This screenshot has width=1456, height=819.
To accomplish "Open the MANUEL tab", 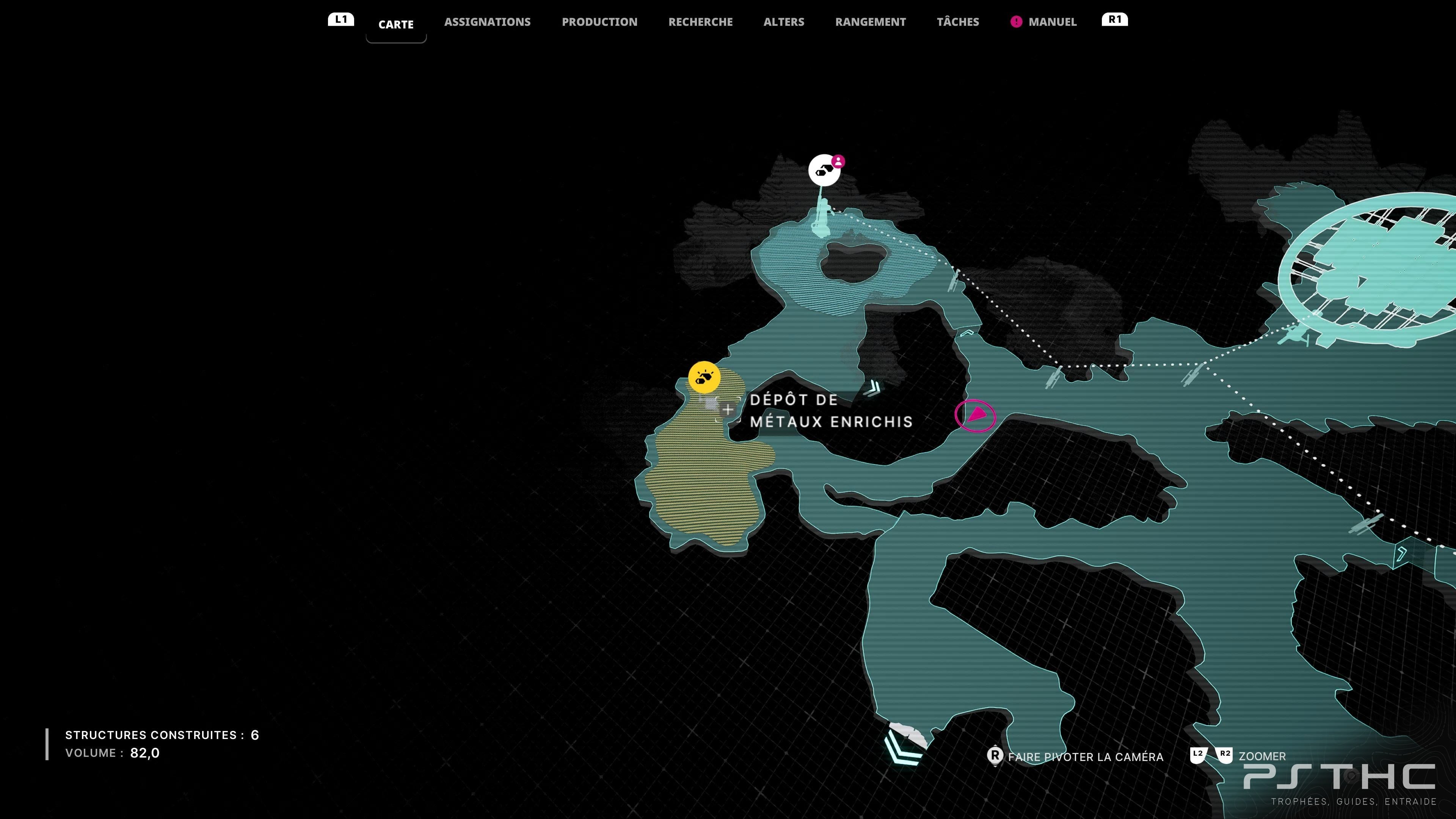I will [1053, 22].
